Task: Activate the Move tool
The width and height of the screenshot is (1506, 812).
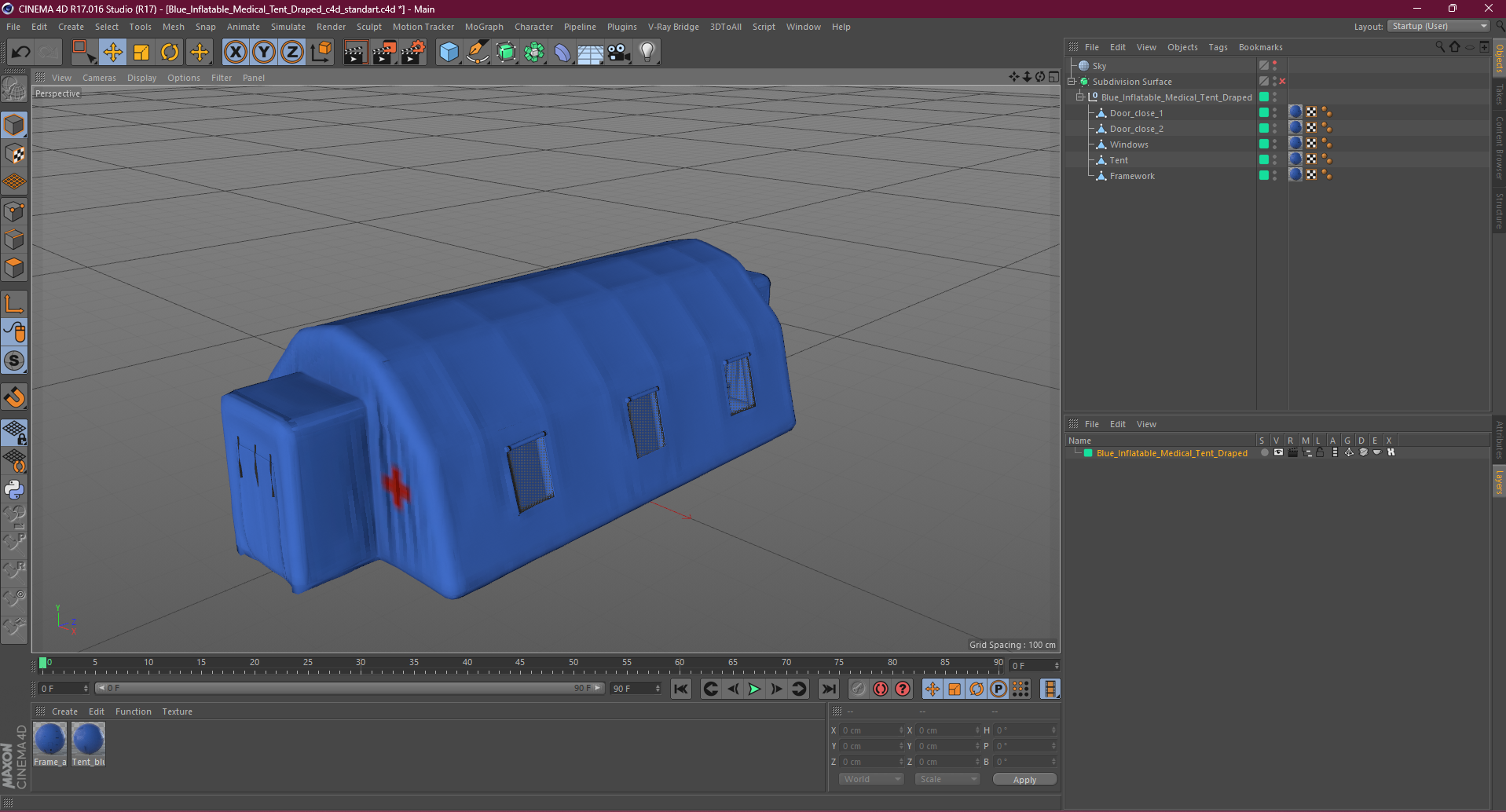Action: tap(113, 53)
